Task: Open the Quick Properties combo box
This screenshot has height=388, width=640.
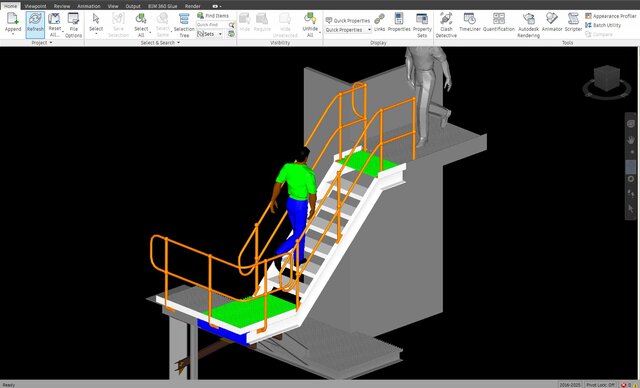Action: point(348,30)
